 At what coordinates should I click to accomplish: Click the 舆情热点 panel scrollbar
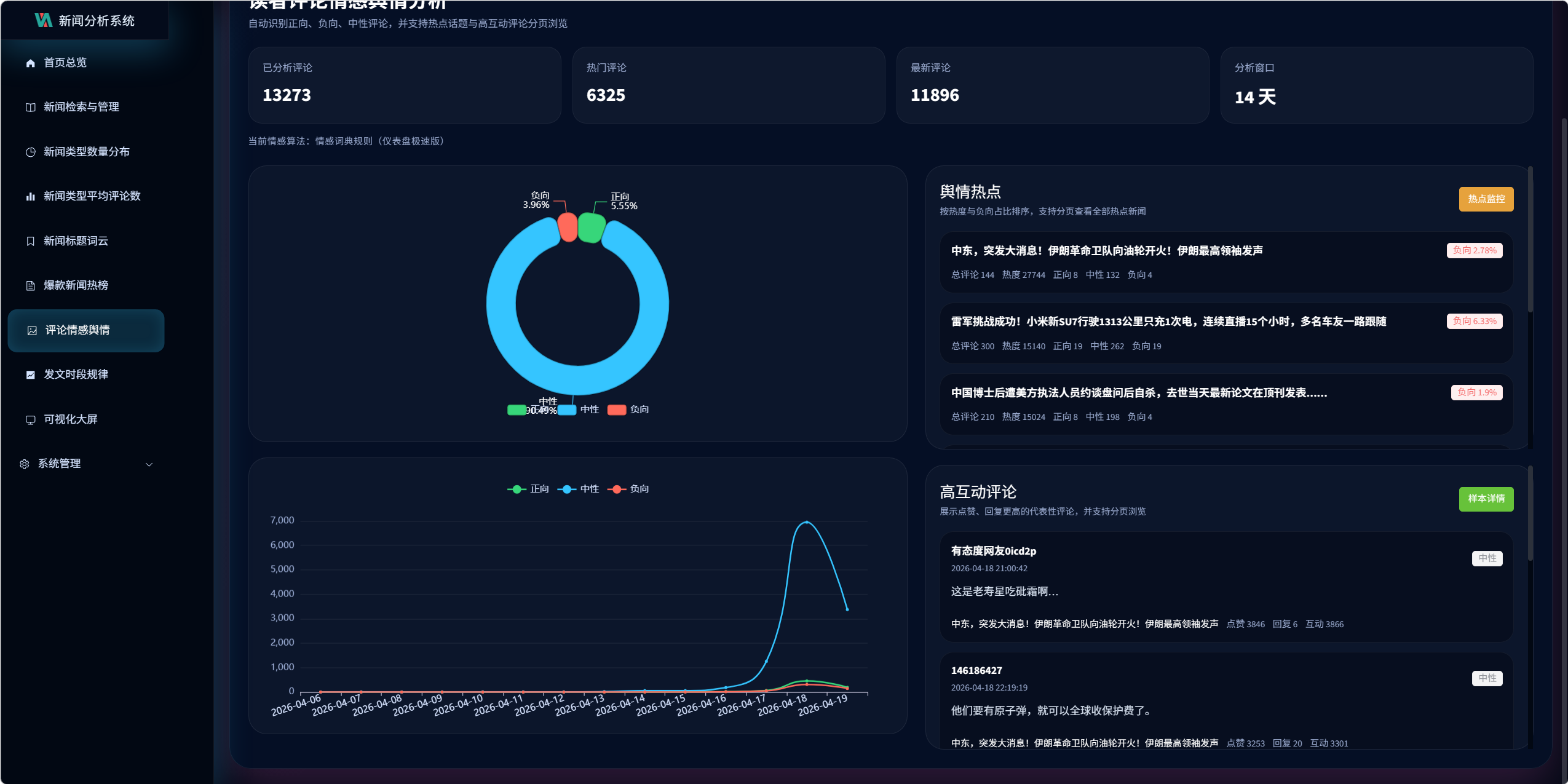1530,240
